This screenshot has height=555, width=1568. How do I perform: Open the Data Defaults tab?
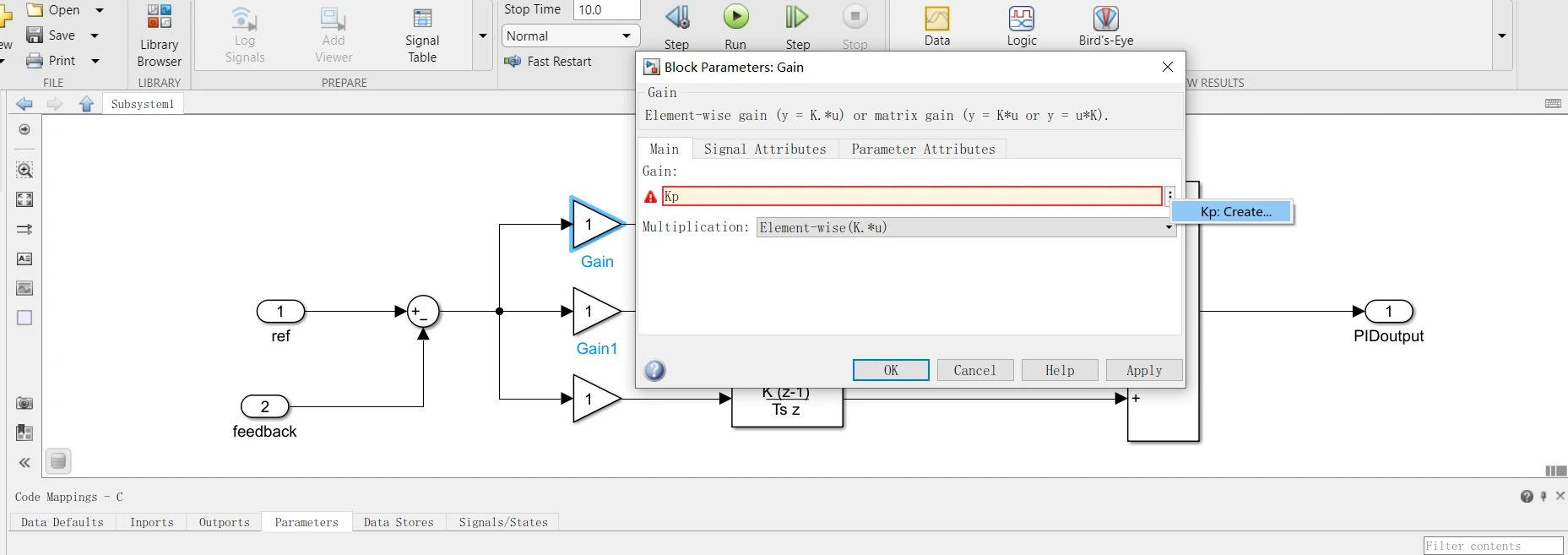pyautogui.click(x=62, y=522)
